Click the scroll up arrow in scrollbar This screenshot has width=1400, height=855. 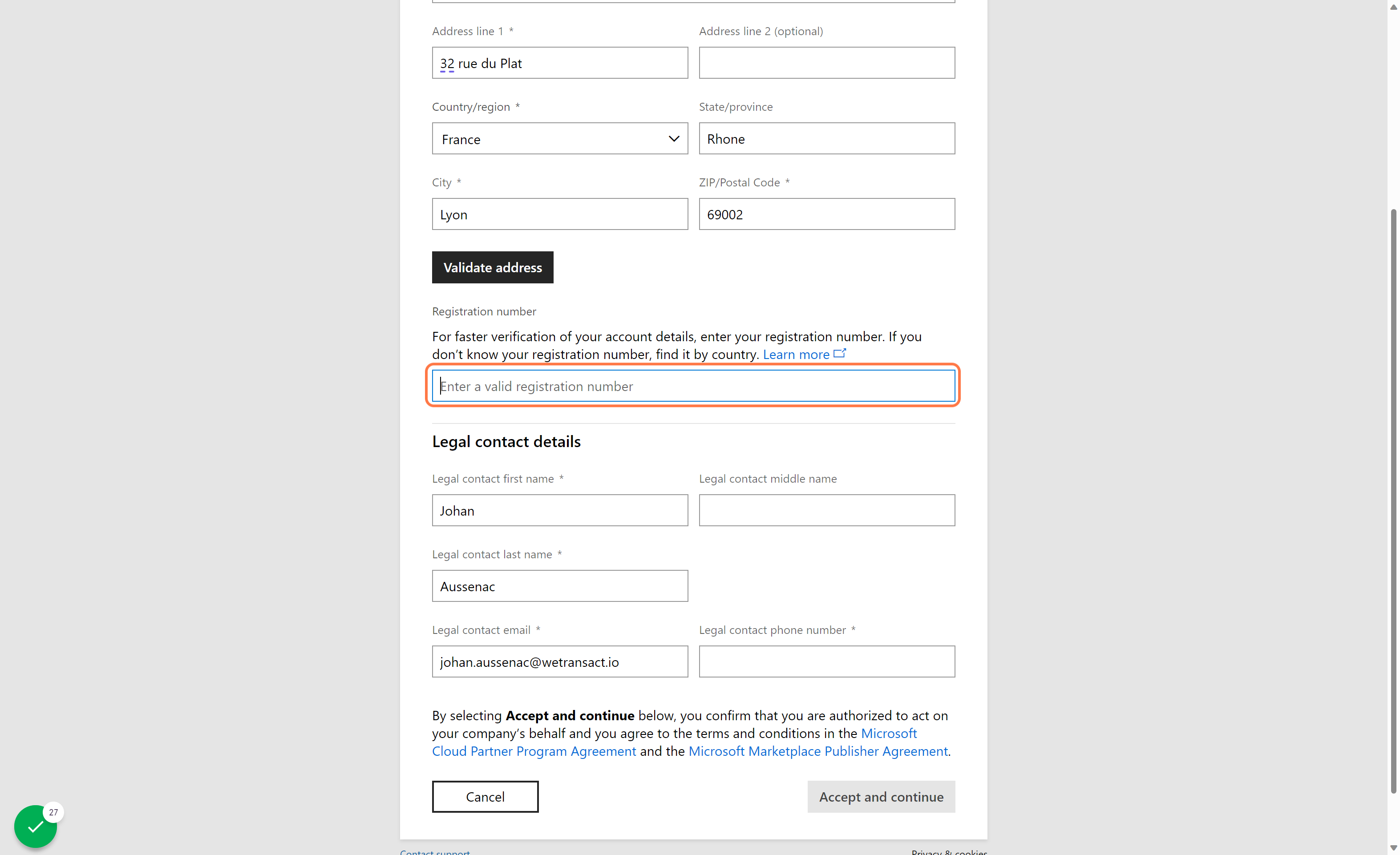pyautogui.click(x=1393, y=7)
